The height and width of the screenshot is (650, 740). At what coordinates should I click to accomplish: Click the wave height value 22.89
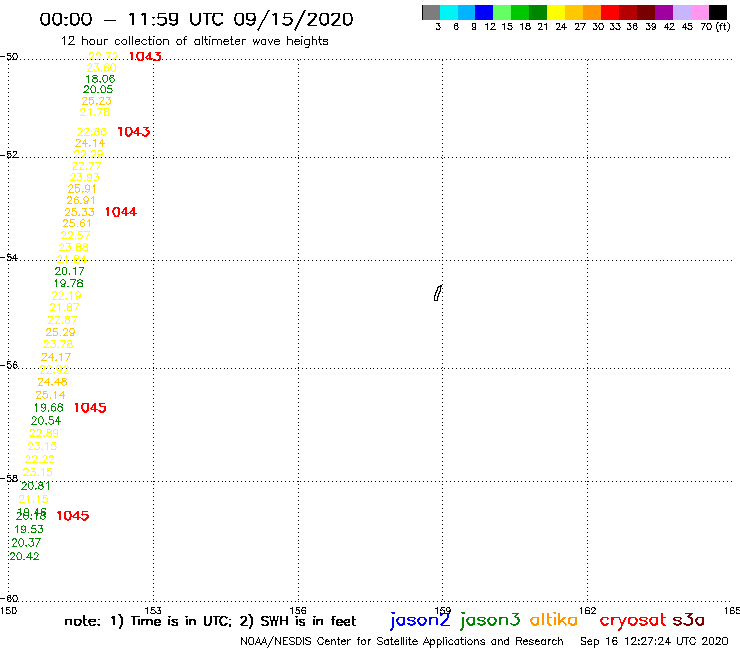coord(44,433)
